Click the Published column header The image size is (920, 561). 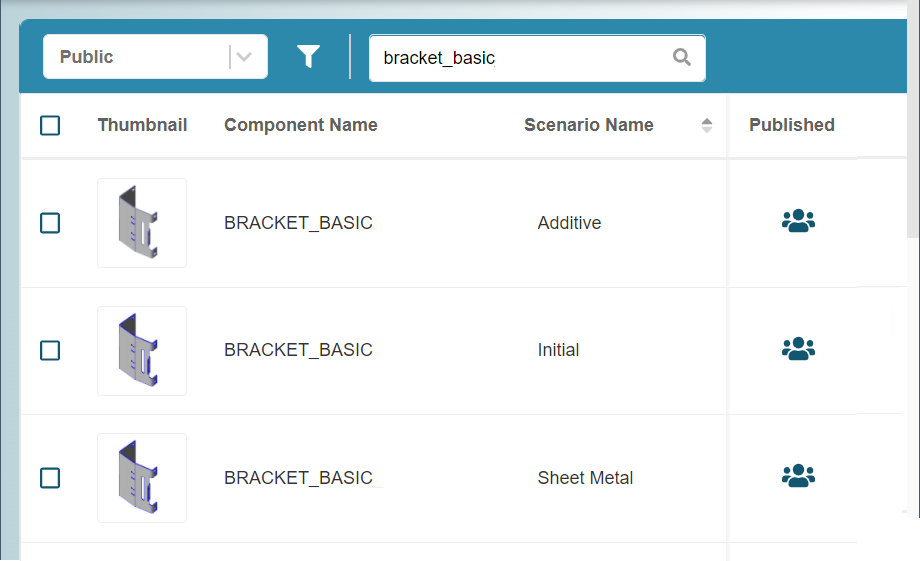792,125
